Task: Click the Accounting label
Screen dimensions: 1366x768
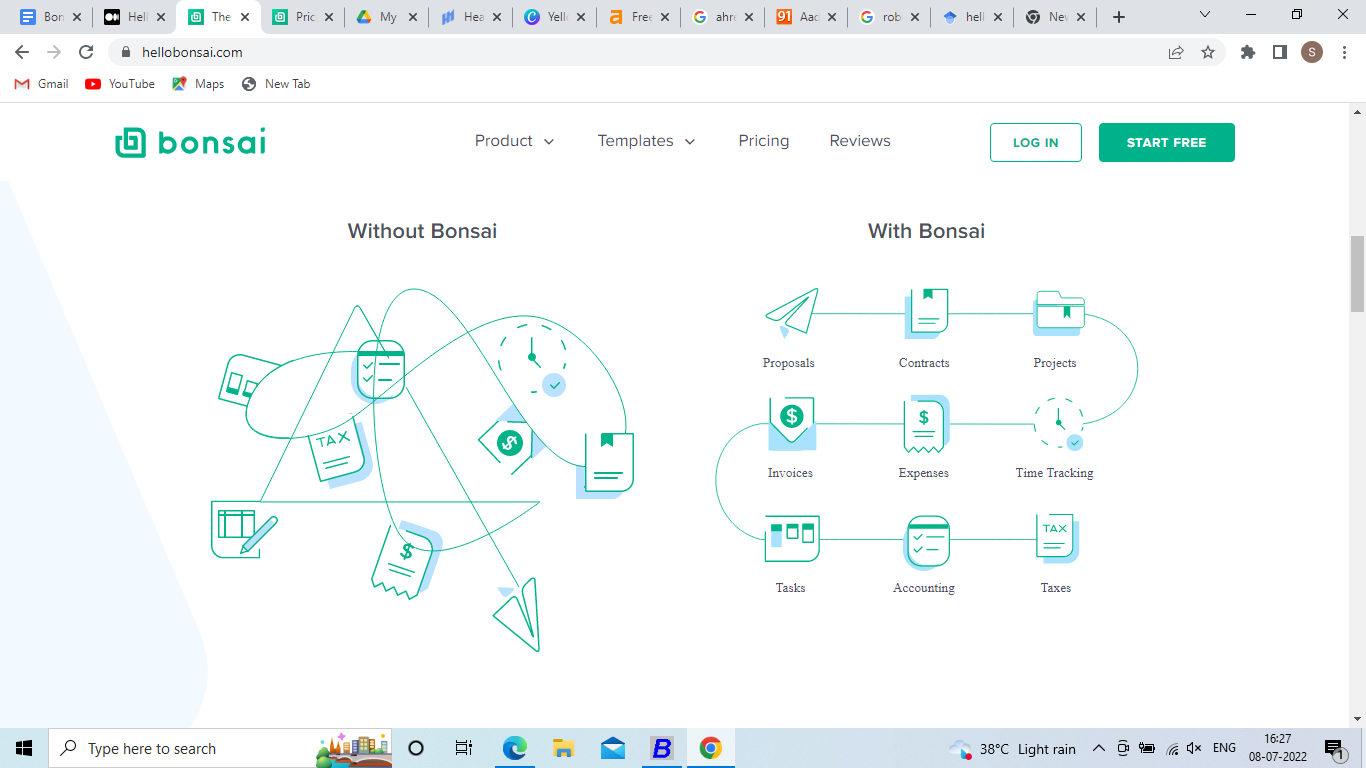Action: (924, 588)
